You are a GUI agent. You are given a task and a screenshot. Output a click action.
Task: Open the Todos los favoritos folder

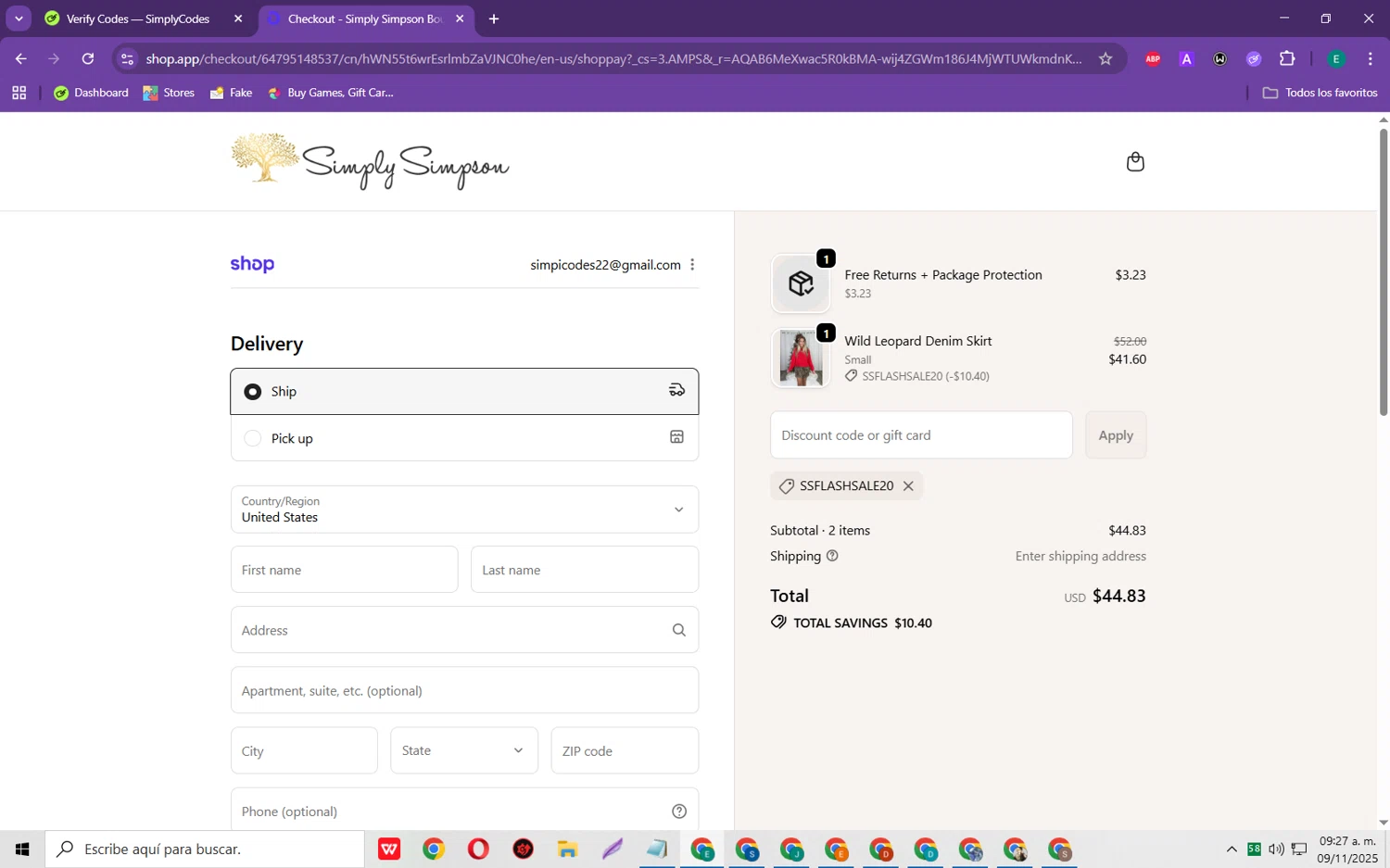click(1320, 93)
